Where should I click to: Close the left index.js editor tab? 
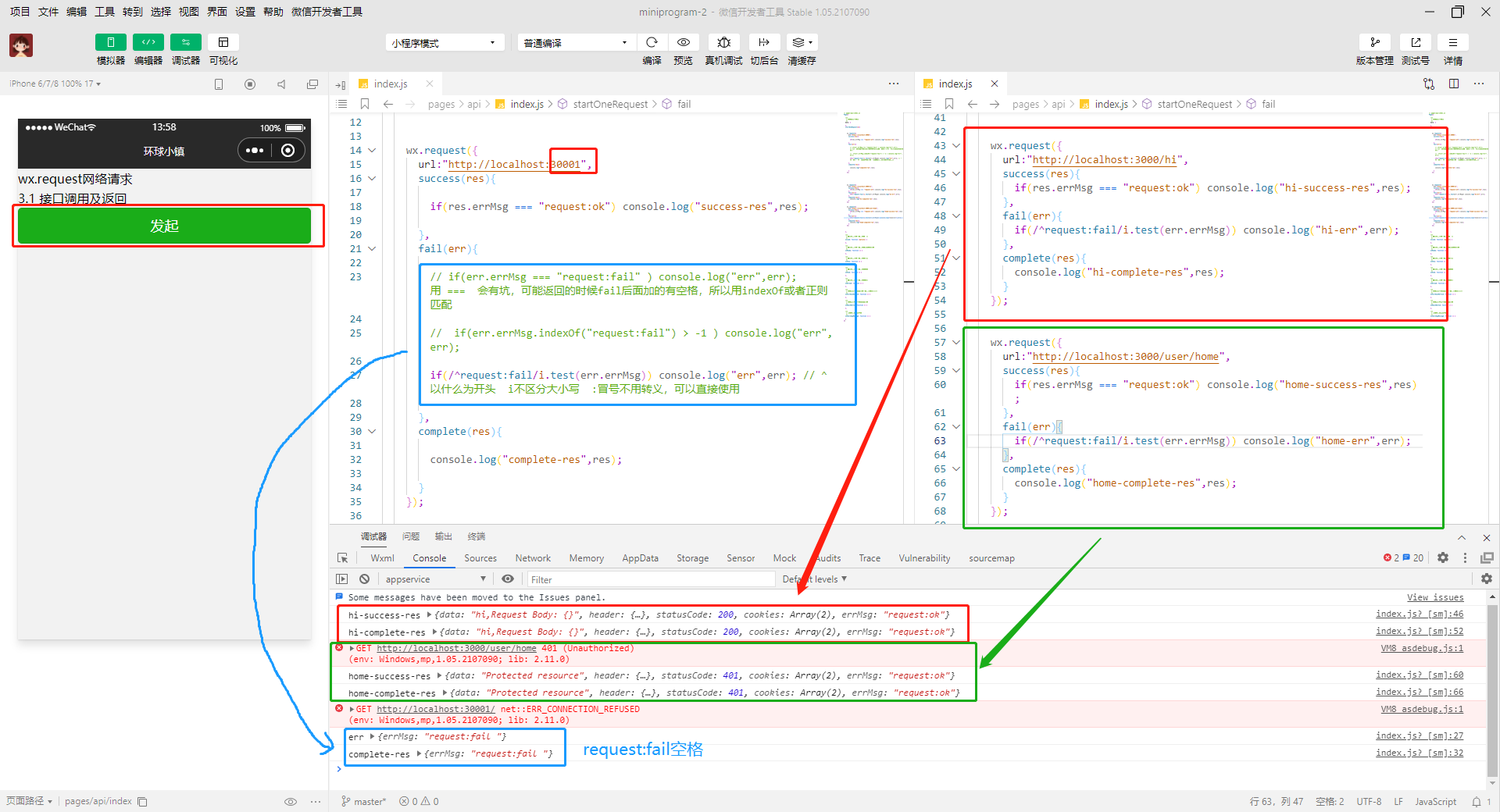pyautogui.click(x=429, y=84)
